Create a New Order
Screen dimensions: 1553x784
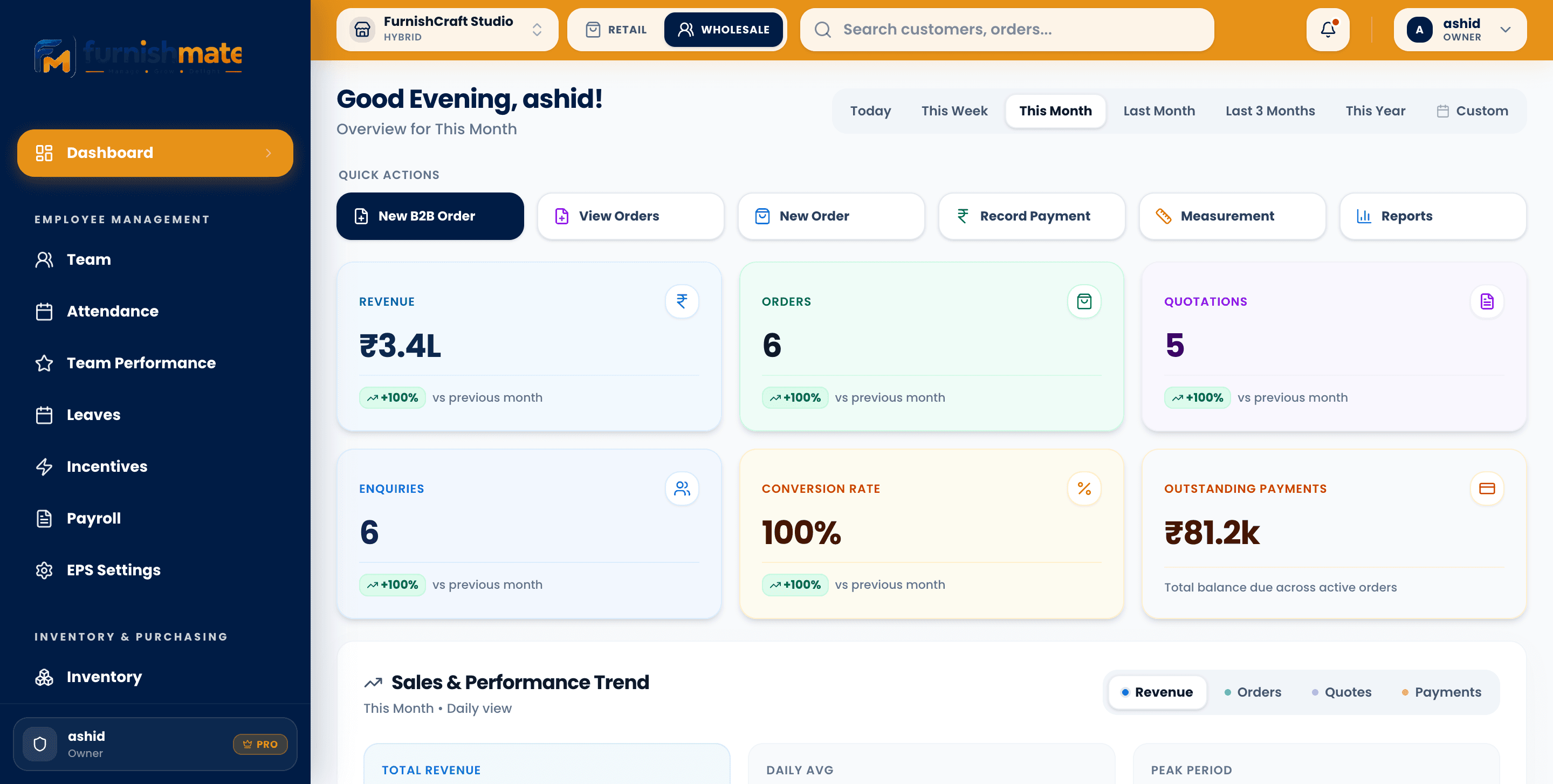point(832,216)
